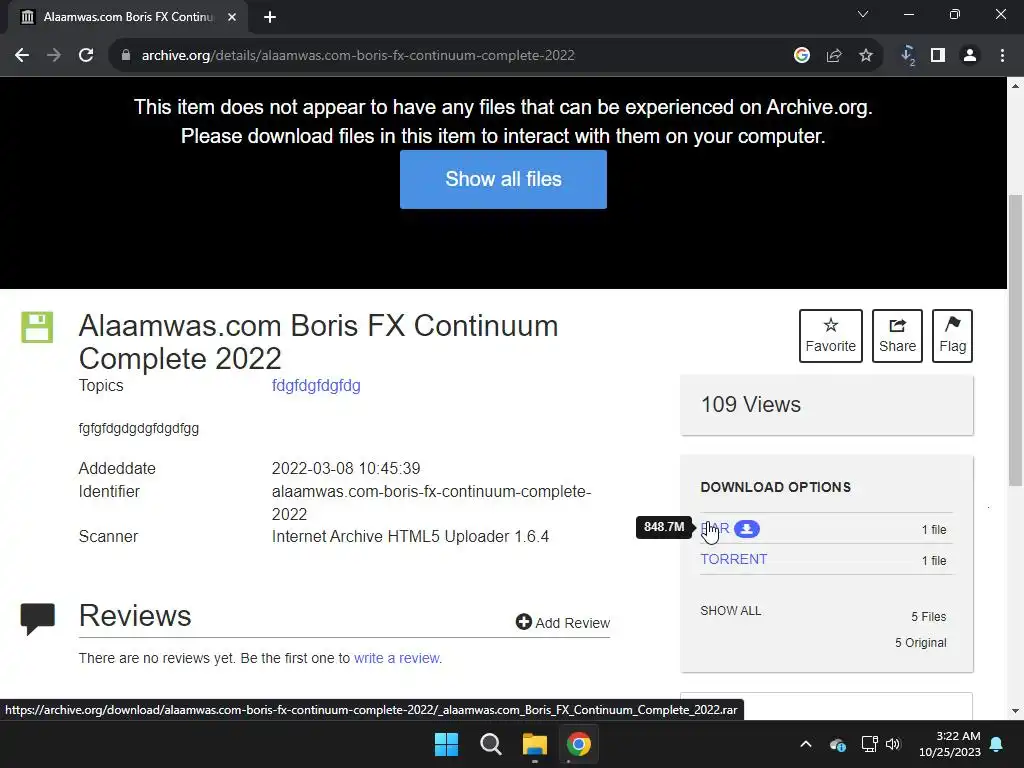Download the TORRENT file

tap(734, 559)
